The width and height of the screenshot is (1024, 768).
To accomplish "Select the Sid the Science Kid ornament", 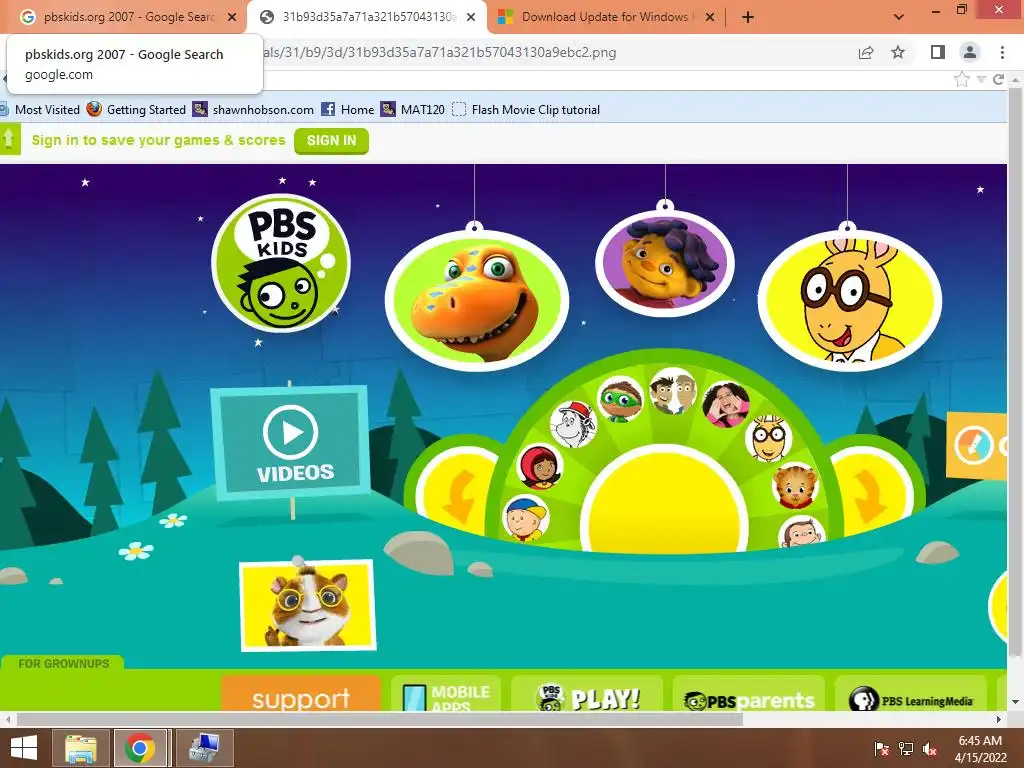I will pos(665,263).
